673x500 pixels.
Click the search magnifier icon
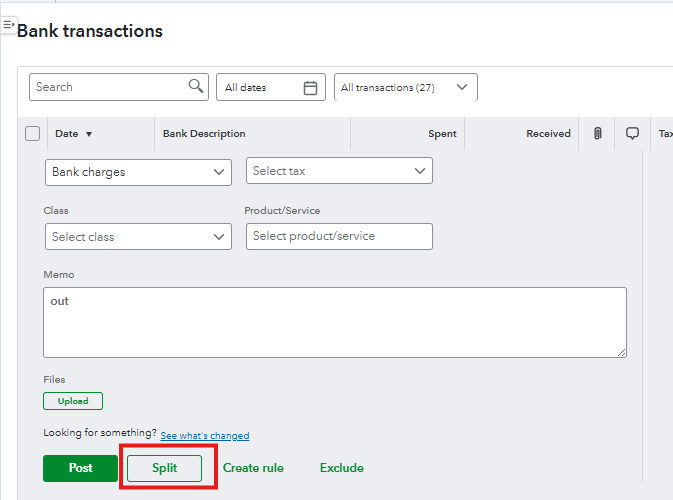click(x=196, y=86)
